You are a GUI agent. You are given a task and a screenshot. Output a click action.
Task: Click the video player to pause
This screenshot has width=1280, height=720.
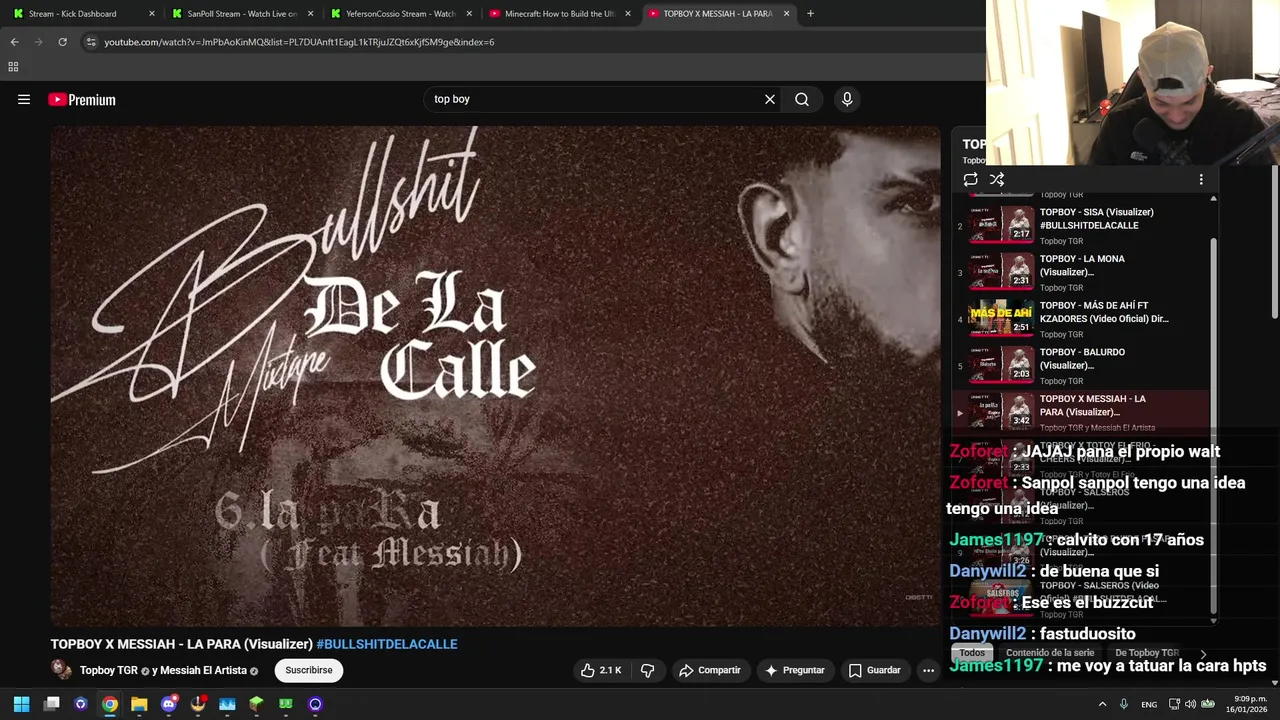coord(495,376)
